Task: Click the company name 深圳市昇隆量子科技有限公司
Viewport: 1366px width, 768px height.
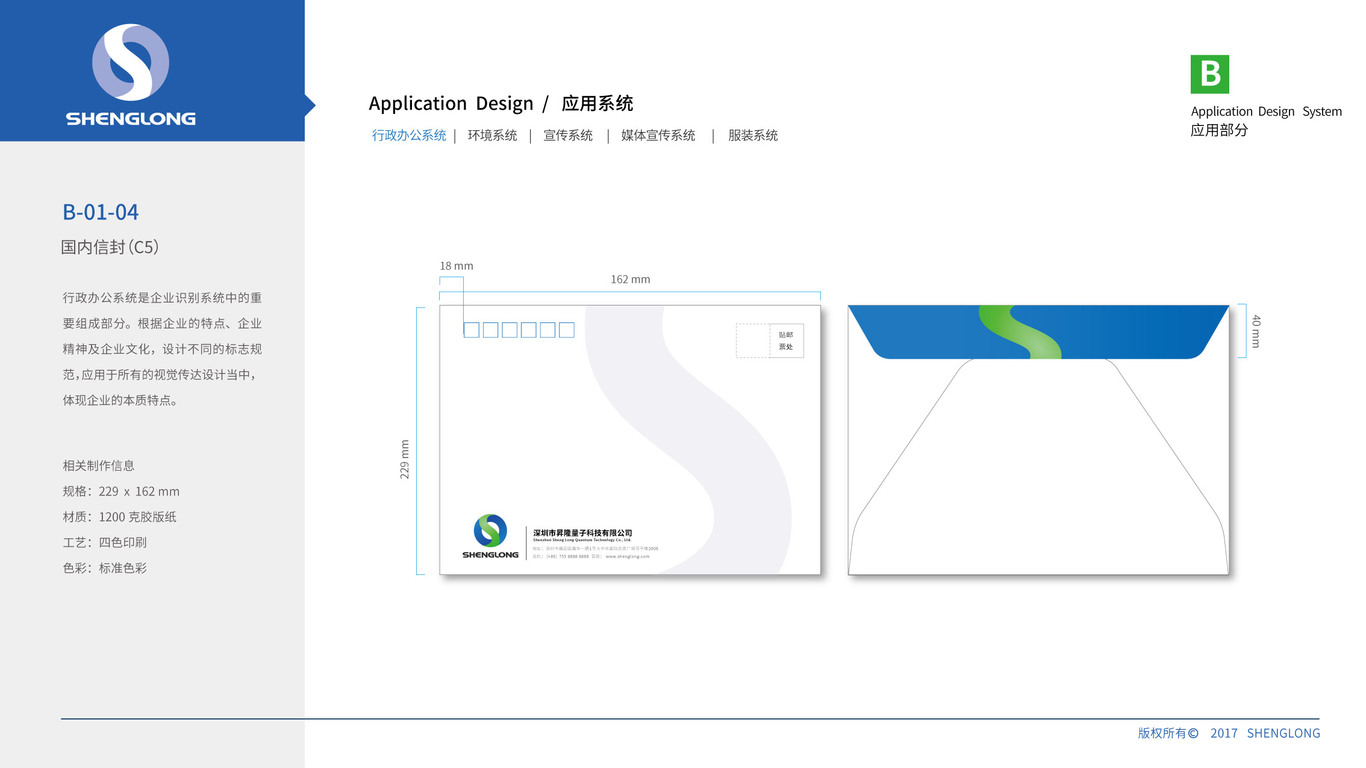Action: coord(583,533)
